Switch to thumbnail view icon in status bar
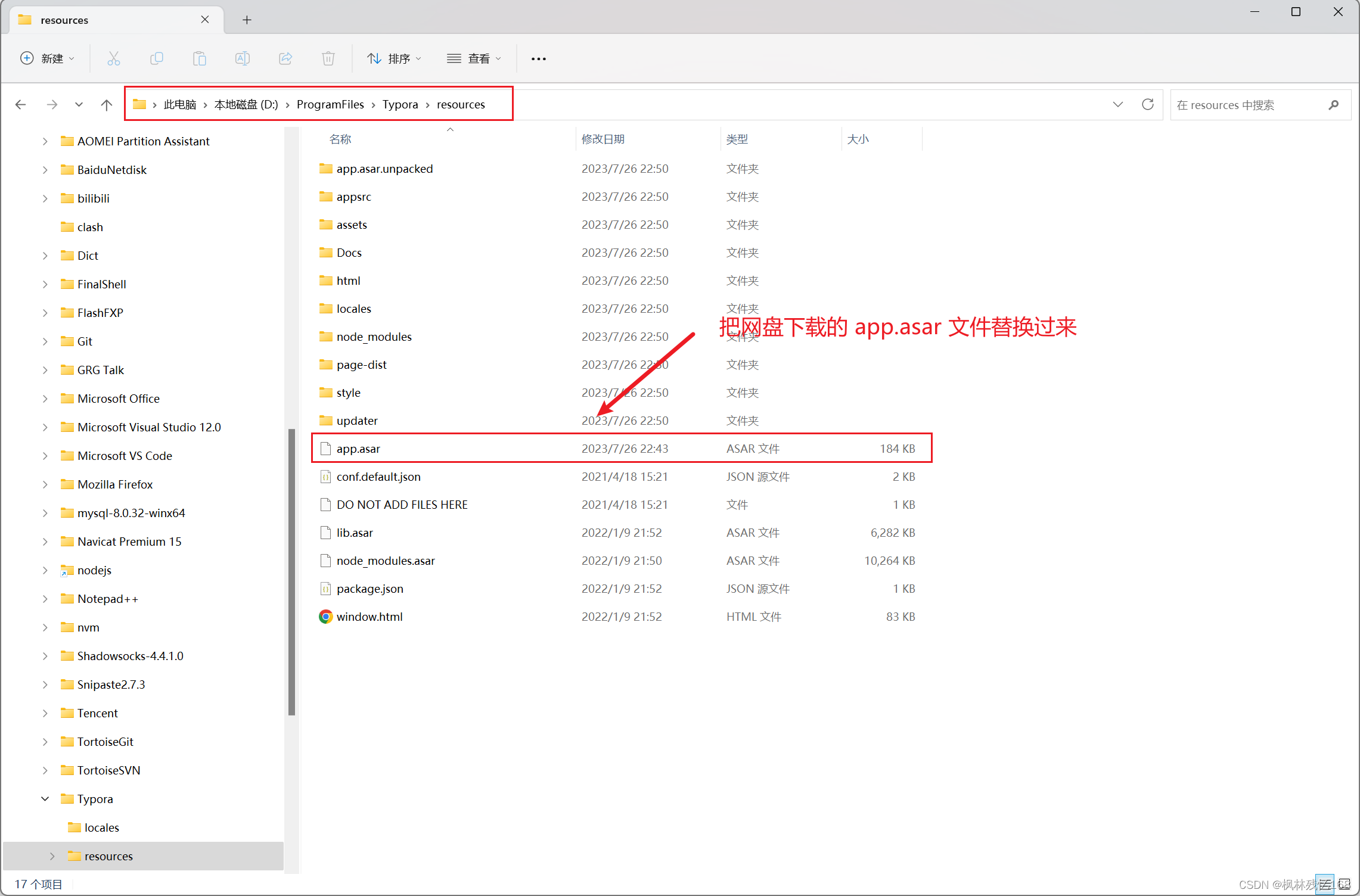The width and height of the screenshot is (1360, 896). point(1344,884)
